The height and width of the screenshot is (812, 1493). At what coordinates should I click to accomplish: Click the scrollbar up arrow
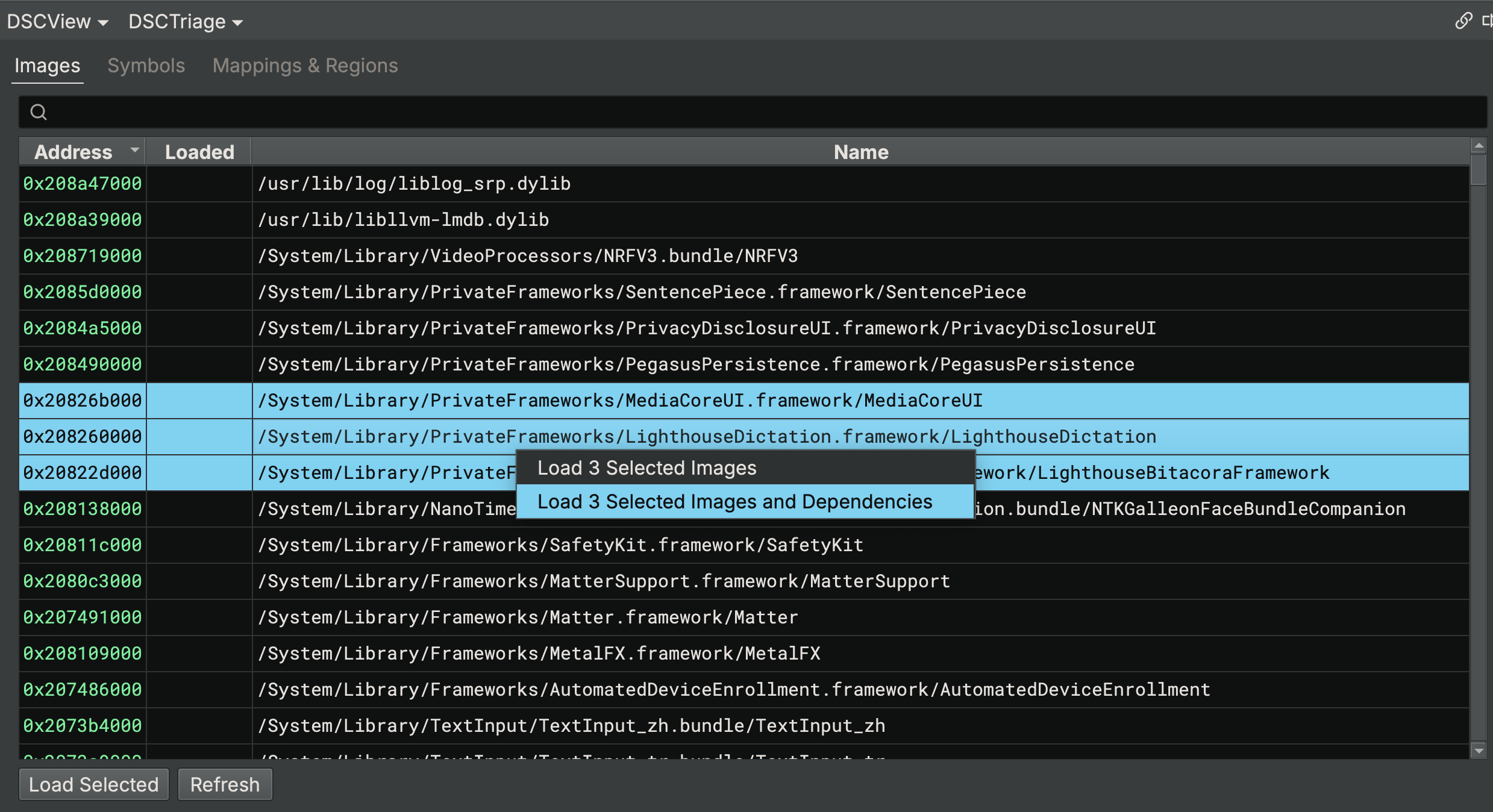click(x=1479, y=146)
